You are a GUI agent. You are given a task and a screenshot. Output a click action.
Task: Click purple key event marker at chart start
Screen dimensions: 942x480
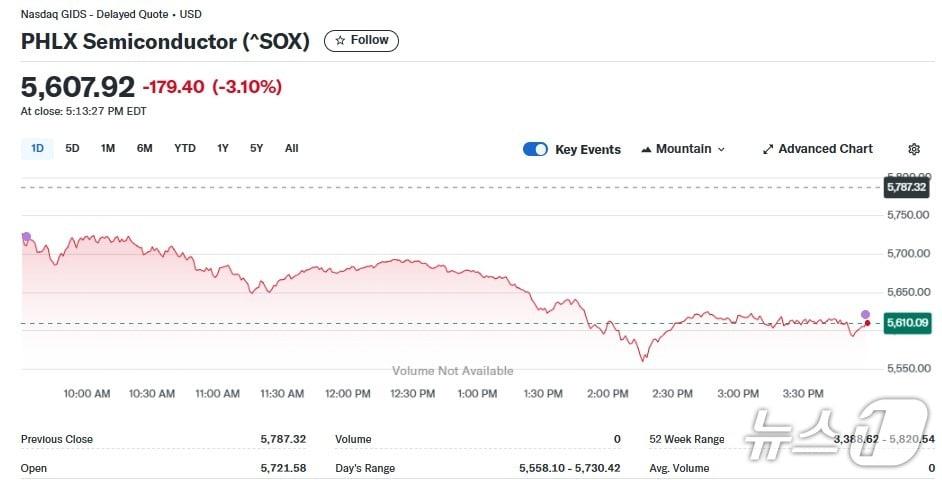tap(26, 237)
